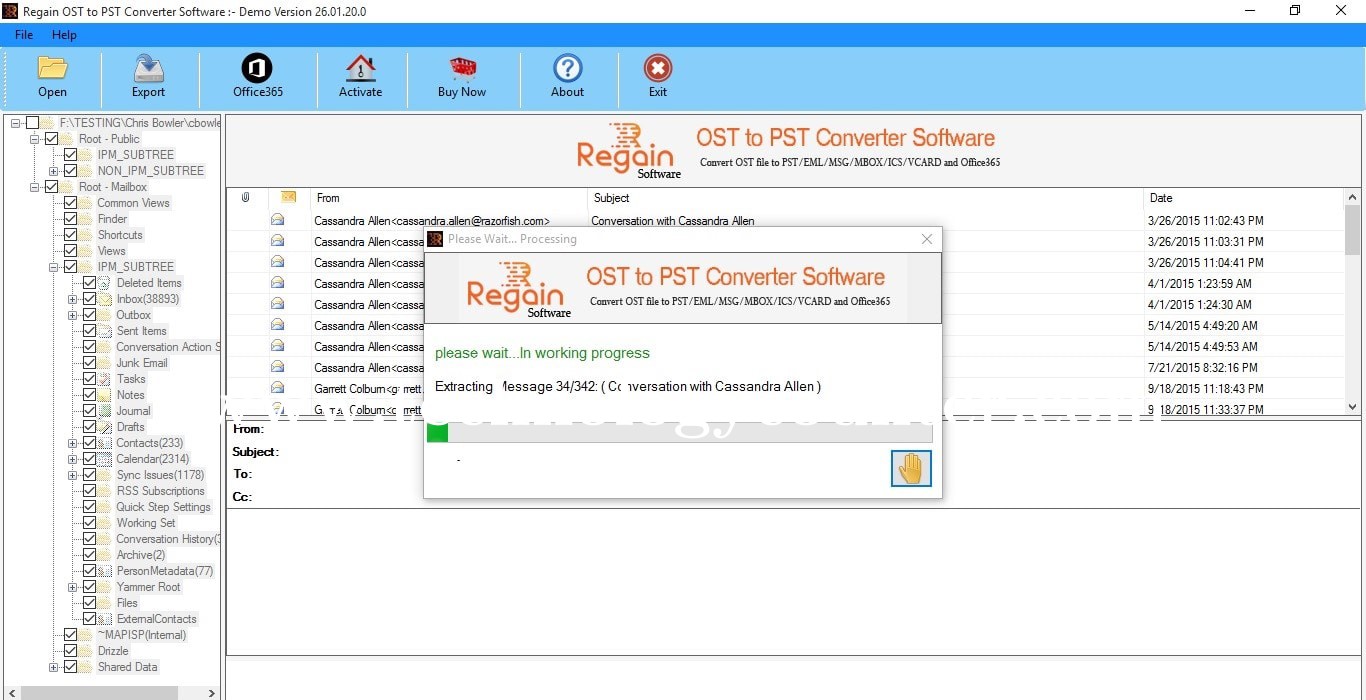Expand the Calendar(2314) folder node
1366x700 pixels.
(x=73, y=459)
